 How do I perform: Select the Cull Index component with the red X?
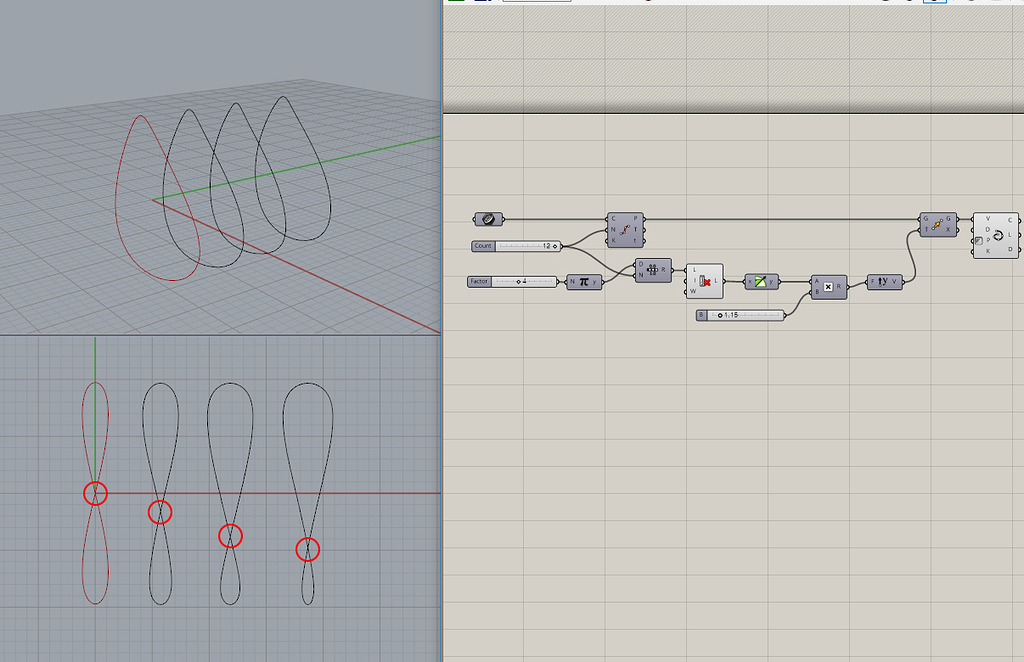click(704, 281)
